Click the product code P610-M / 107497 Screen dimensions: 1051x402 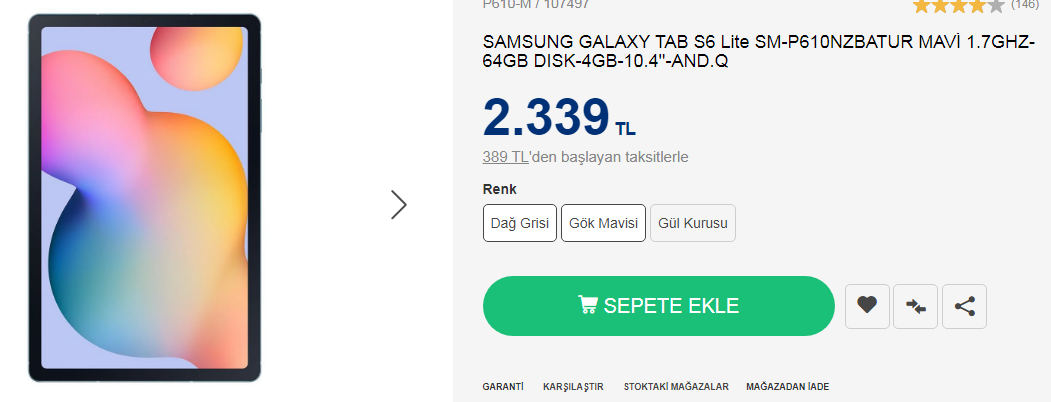535,4
